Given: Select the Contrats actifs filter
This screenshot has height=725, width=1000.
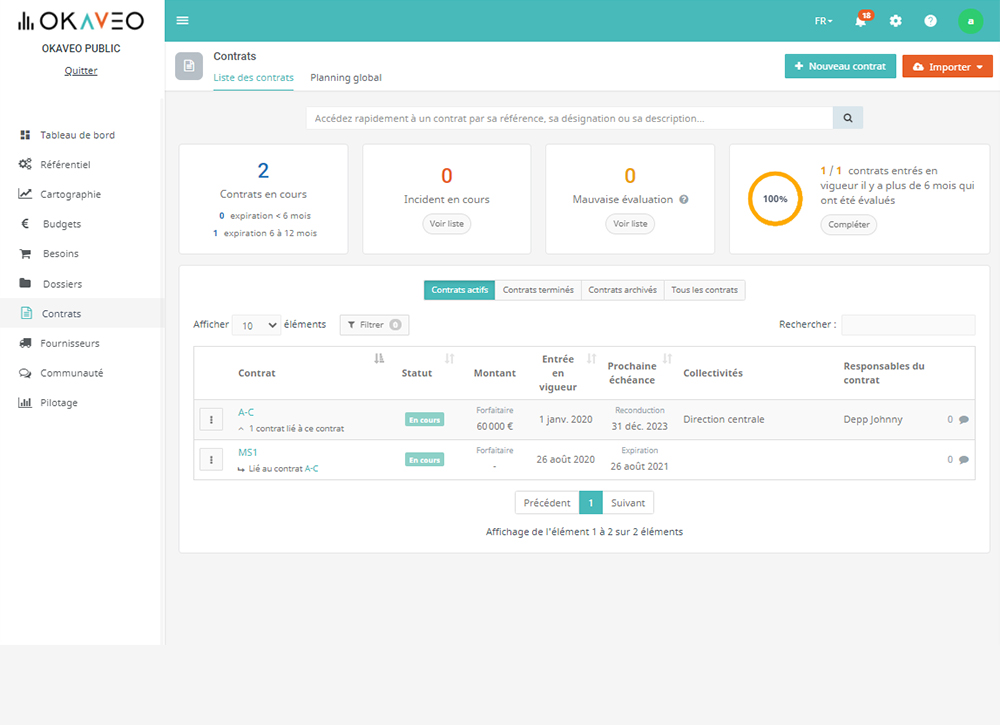Looking at the screenshot, I should (x=459, y=290).
